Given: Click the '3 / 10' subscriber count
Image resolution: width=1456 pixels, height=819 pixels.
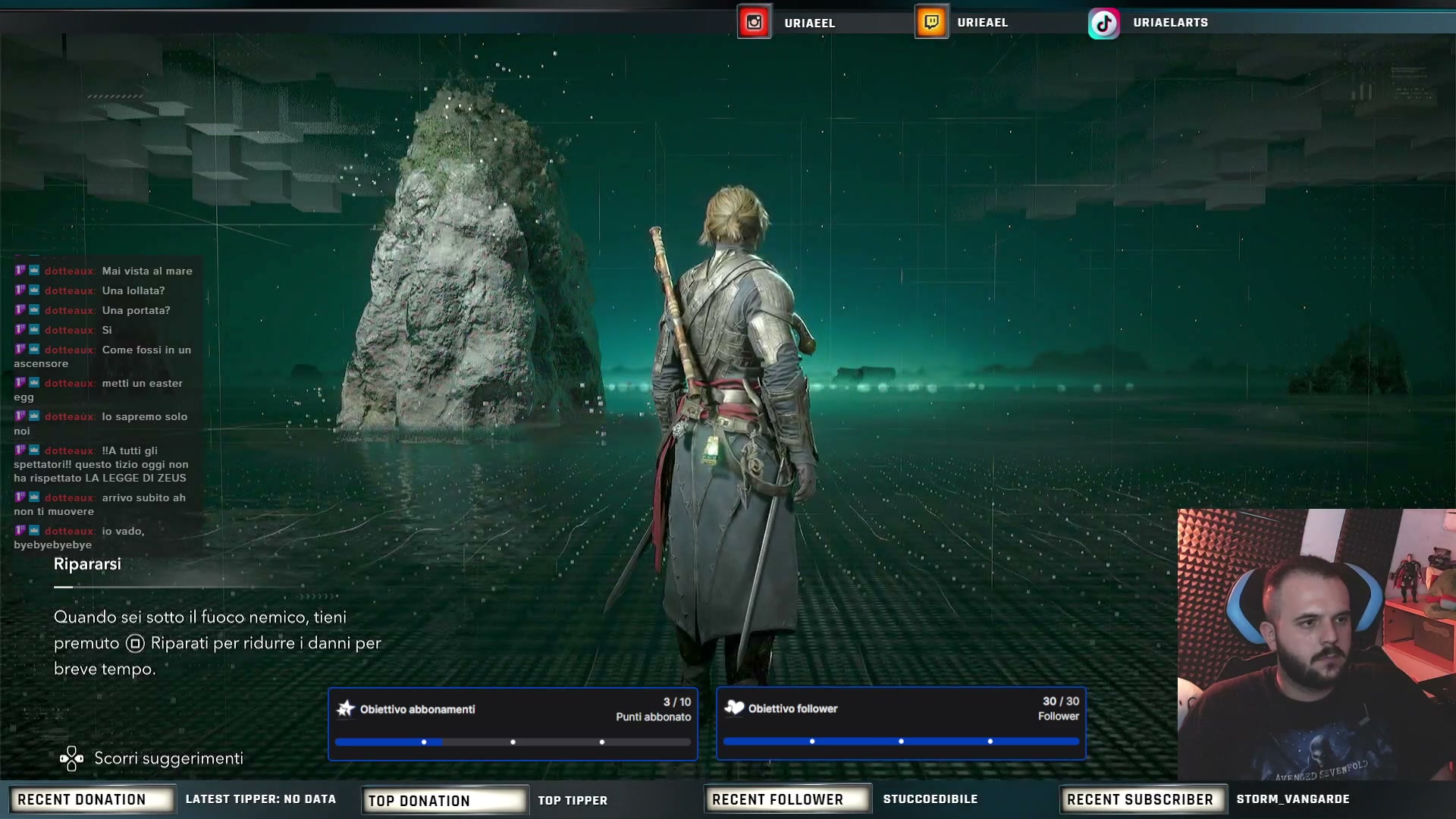Looking at the screenshot, I should click(x=677, y=702).
